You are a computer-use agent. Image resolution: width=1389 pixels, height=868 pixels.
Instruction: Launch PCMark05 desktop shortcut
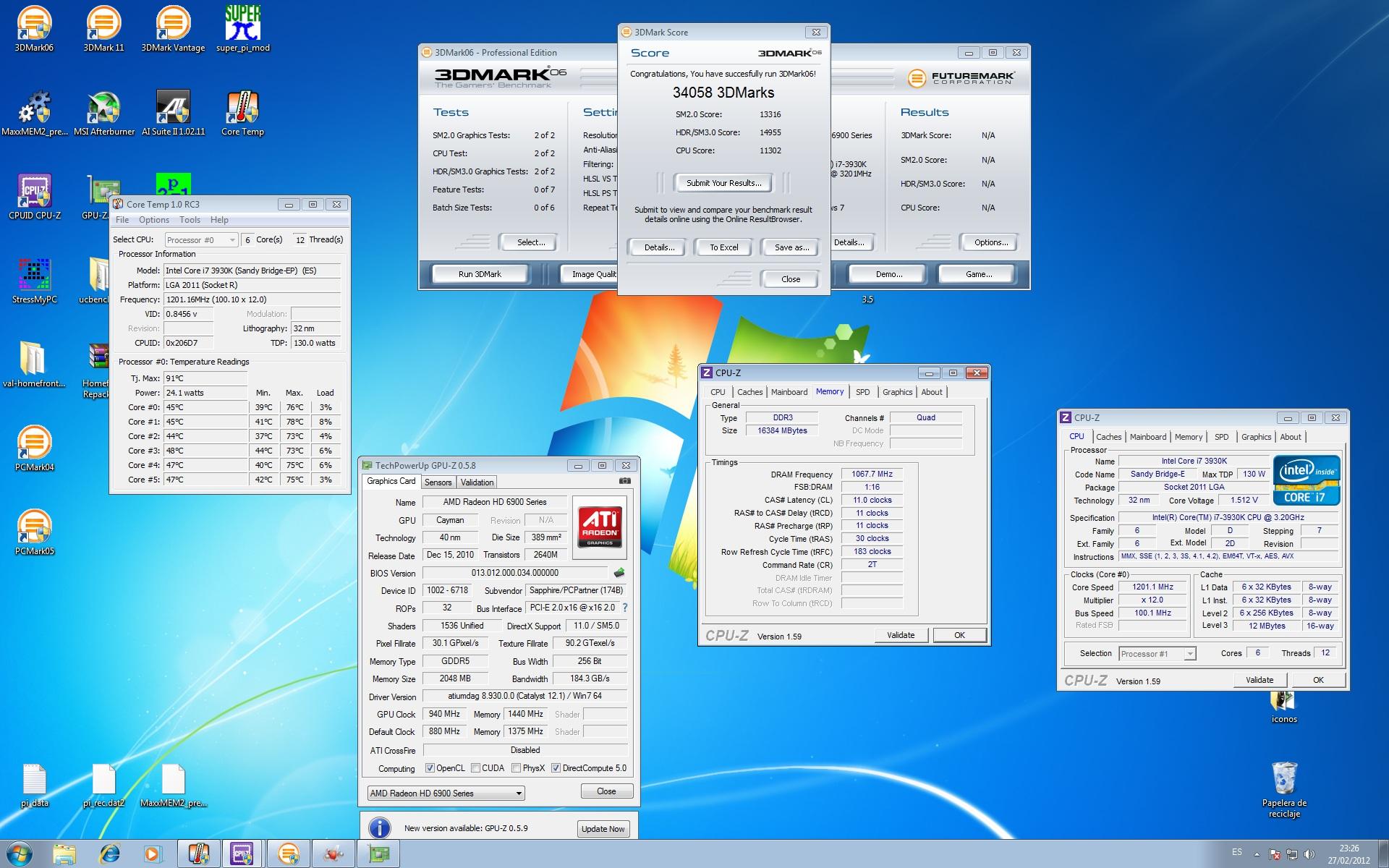click(x=34, y=532)
